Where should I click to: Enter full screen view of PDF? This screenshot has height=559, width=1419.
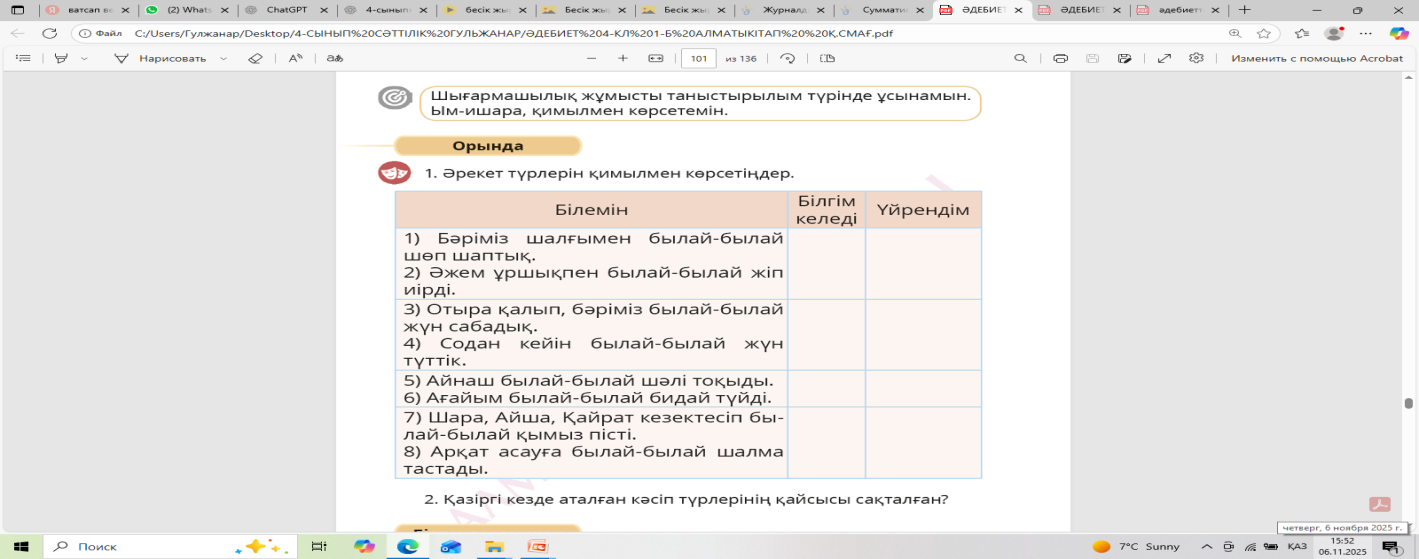click(1164, 58)
